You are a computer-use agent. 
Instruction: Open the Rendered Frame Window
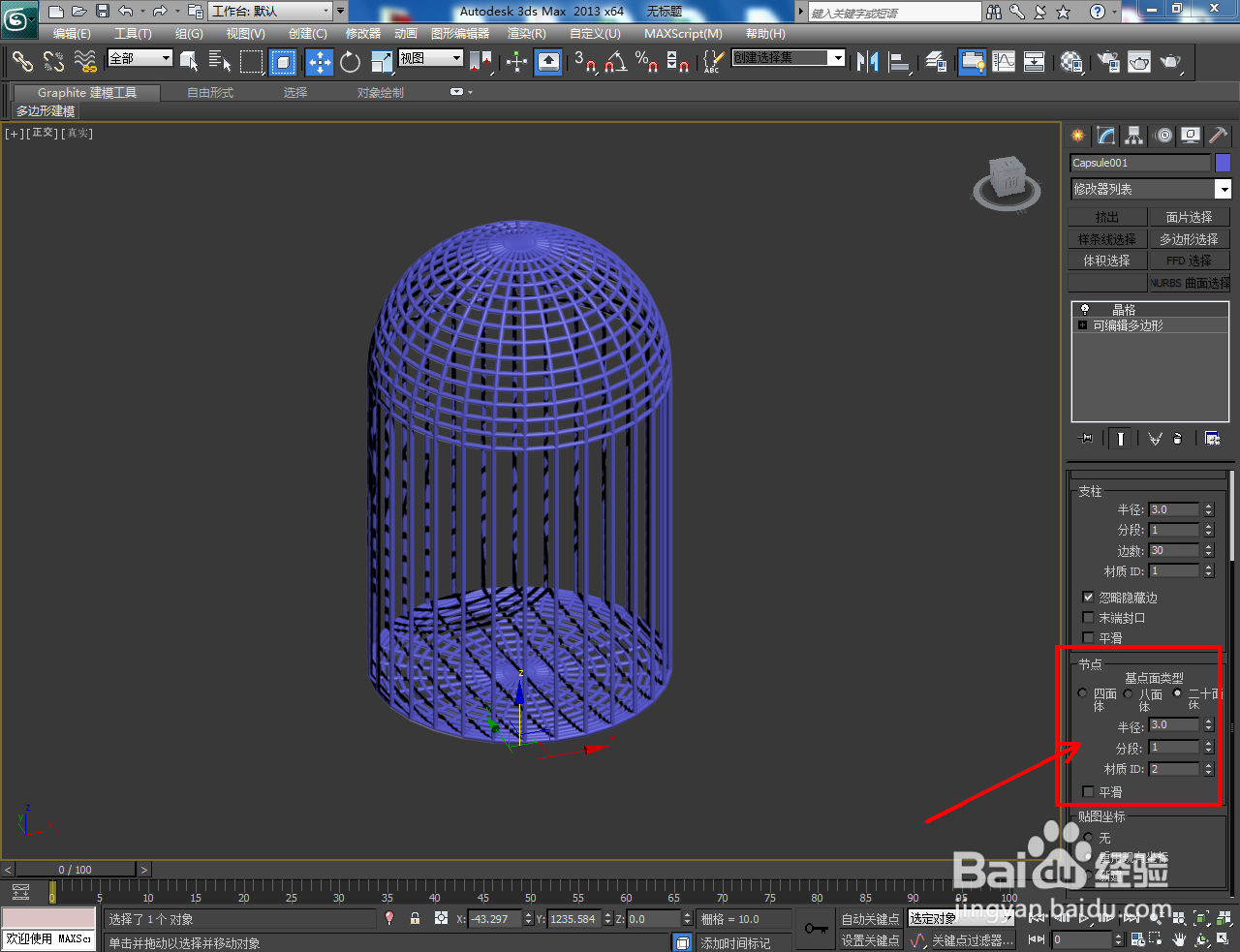(x=1139, y=62)
